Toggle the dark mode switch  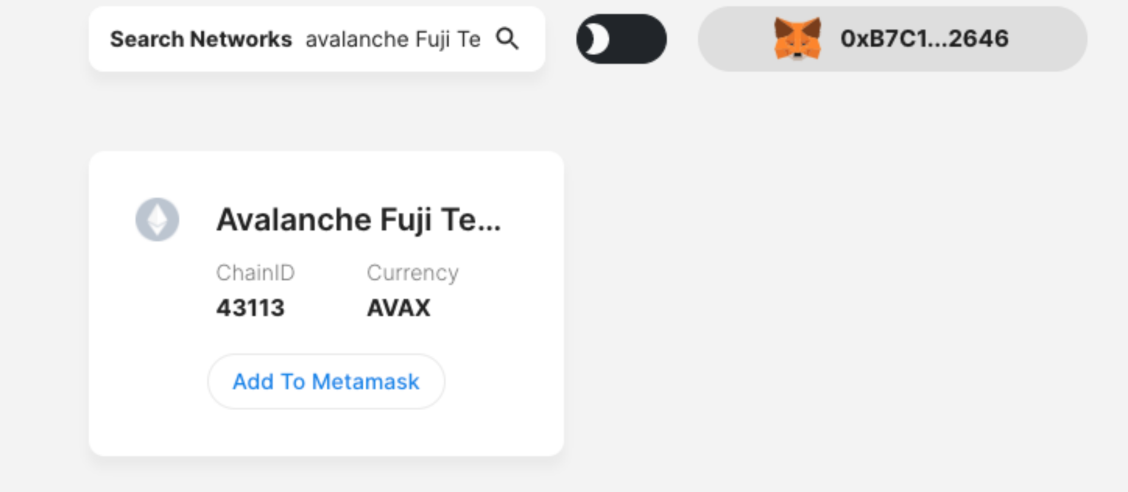[621, 39]
